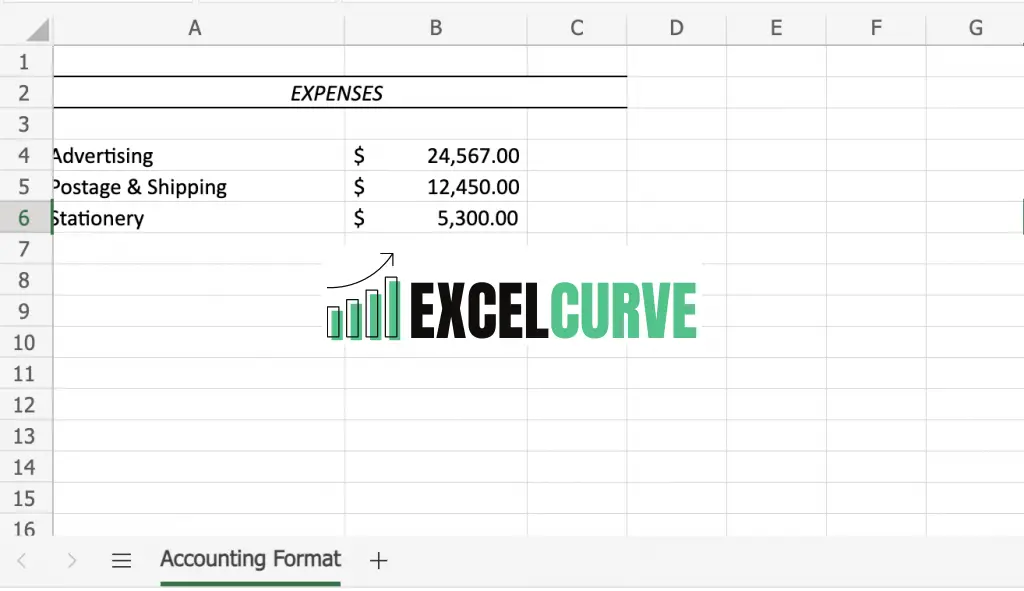
Task: Click the EXPENSES title cell
Action: tap(340, 93)
